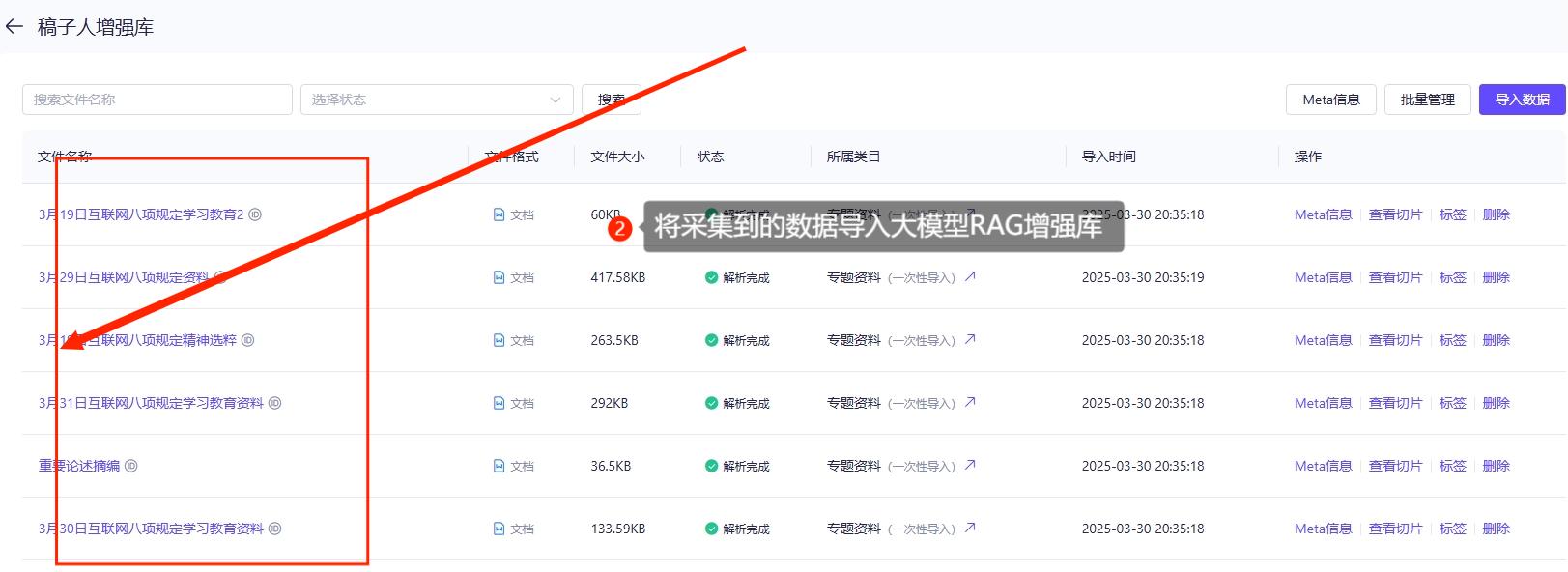This screenshot has height=572, width=1568.
Task: Open the category arrow icon in the 36.5KB row
Action: [970, 465]
